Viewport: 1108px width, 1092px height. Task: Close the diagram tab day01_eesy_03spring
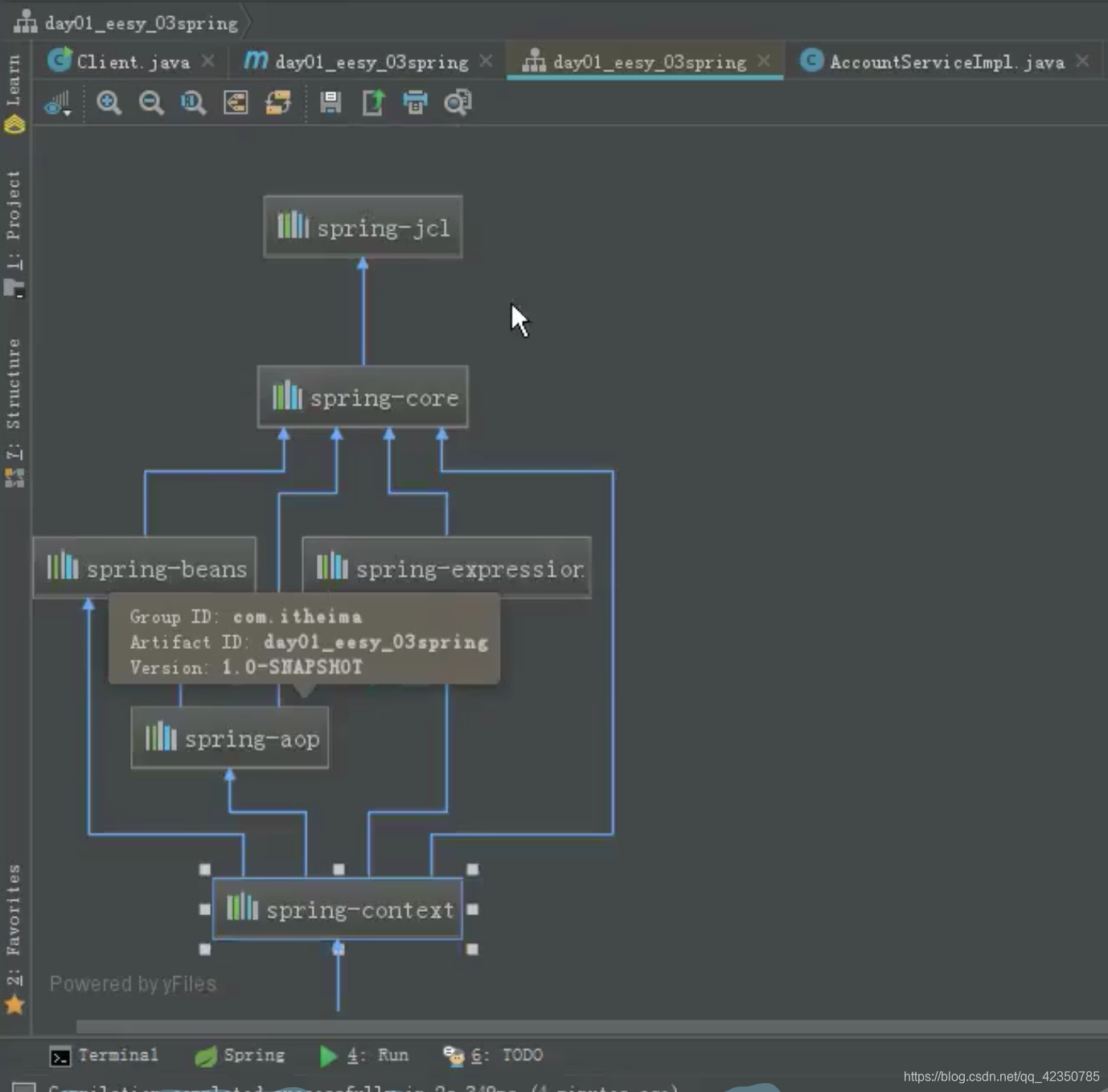point(764,60)
